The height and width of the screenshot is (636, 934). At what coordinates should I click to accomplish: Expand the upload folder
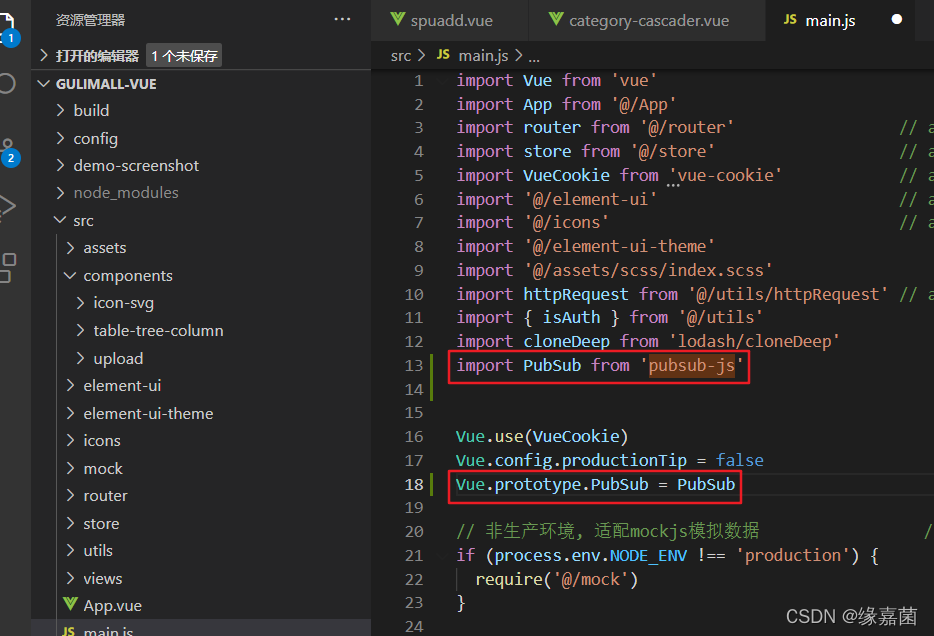pos(80,358)
